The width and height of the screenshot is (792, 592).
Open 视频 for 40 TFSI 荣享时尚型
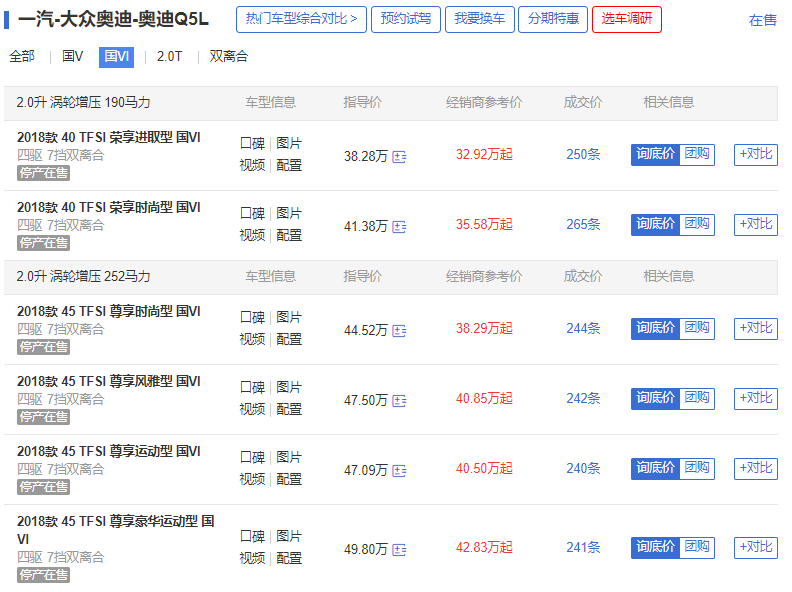tap(252, 235)
